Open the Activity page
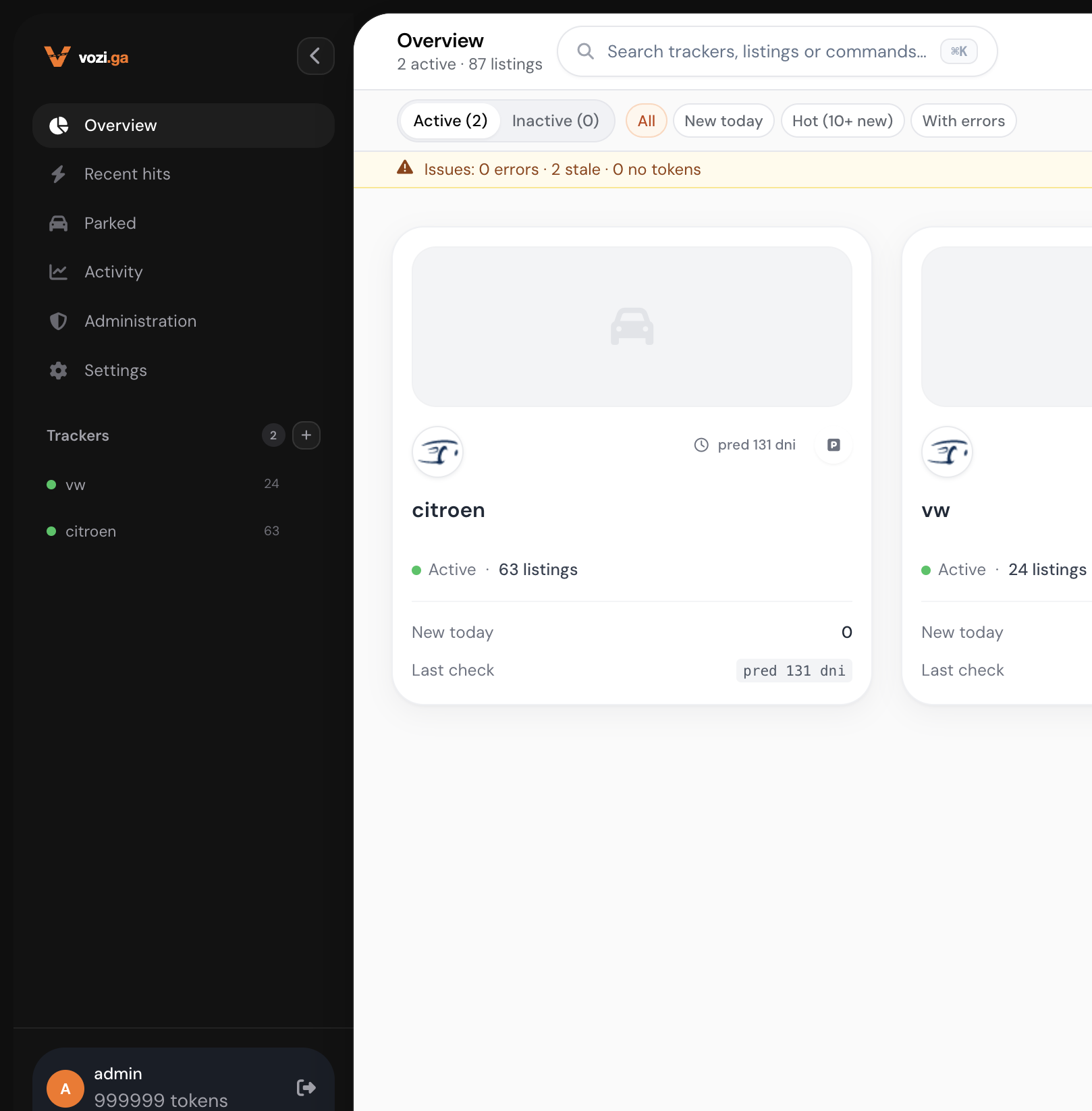 pyautogui.click(x=184, y=272)
